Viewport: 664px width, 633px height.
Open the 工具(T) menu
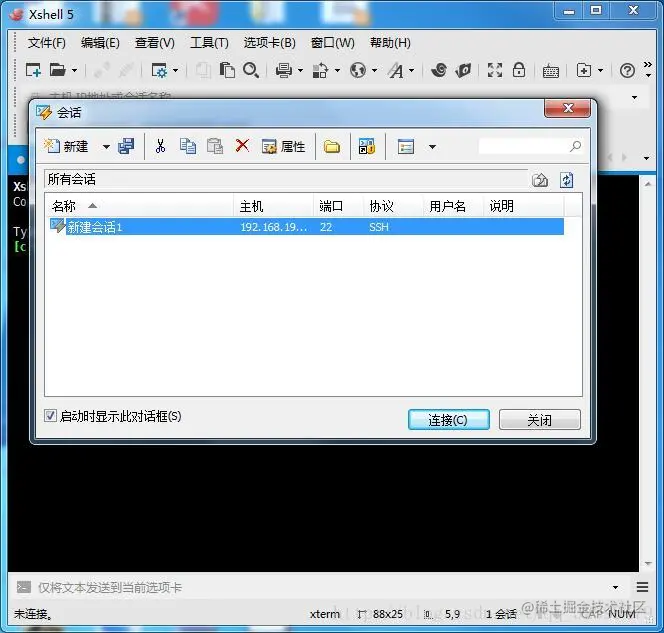(209, 43)
